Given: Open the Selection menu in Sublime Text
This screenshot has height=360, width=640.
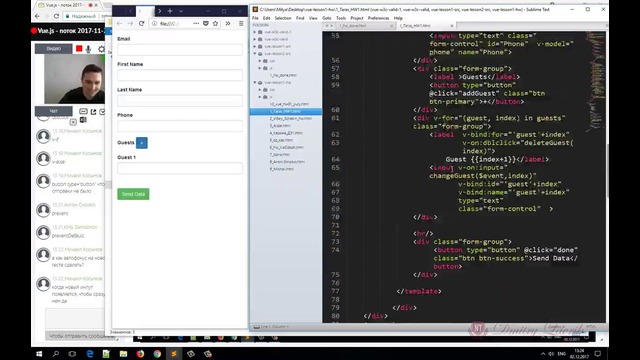Looking at the screenshot, I should point(283,18).
